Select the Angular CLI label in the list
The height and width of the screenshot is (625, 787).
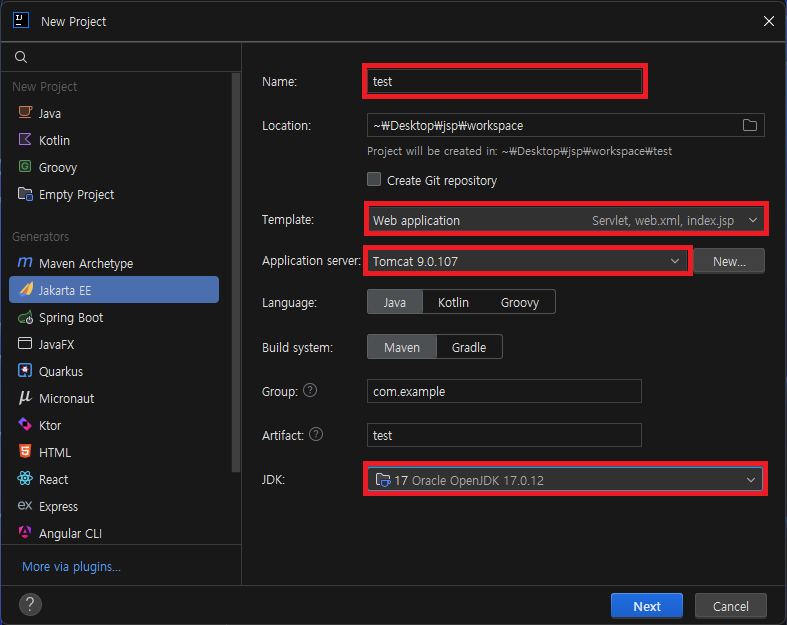coord(70,533)
